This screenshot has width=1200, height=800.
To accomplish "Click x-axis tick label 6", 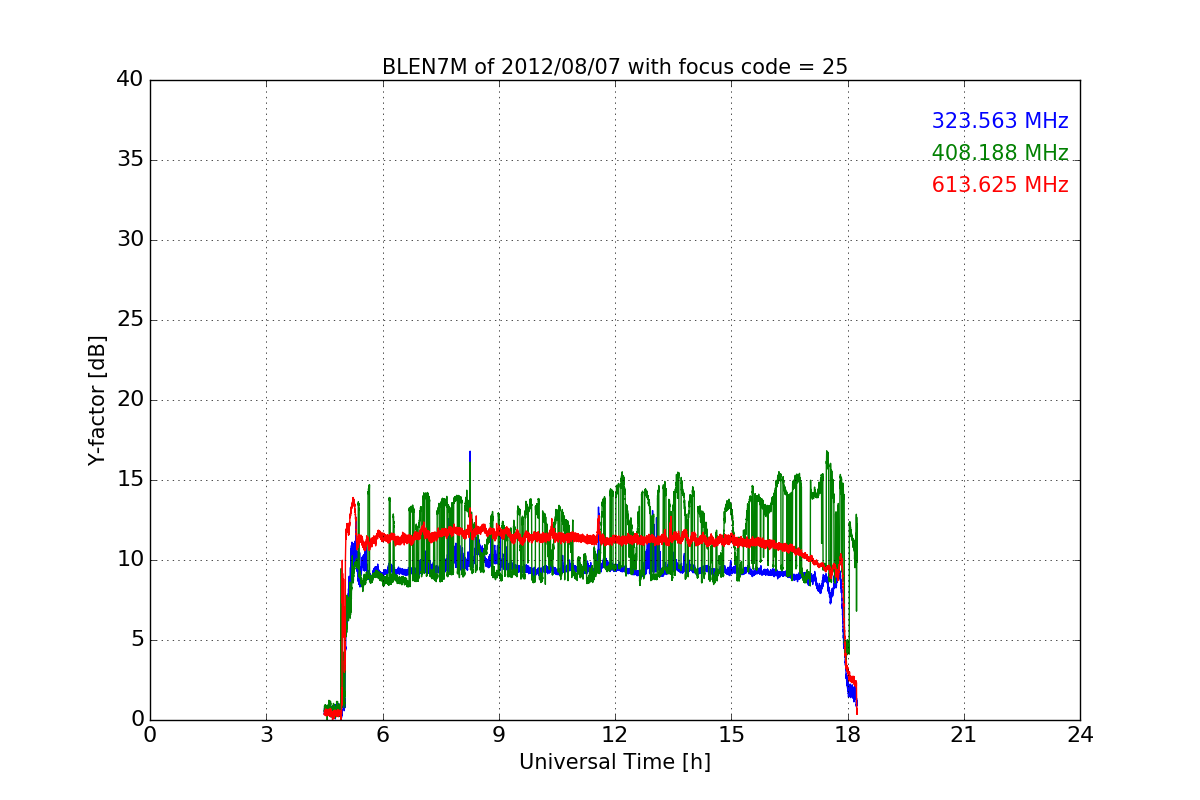I will tap(382, 735).
